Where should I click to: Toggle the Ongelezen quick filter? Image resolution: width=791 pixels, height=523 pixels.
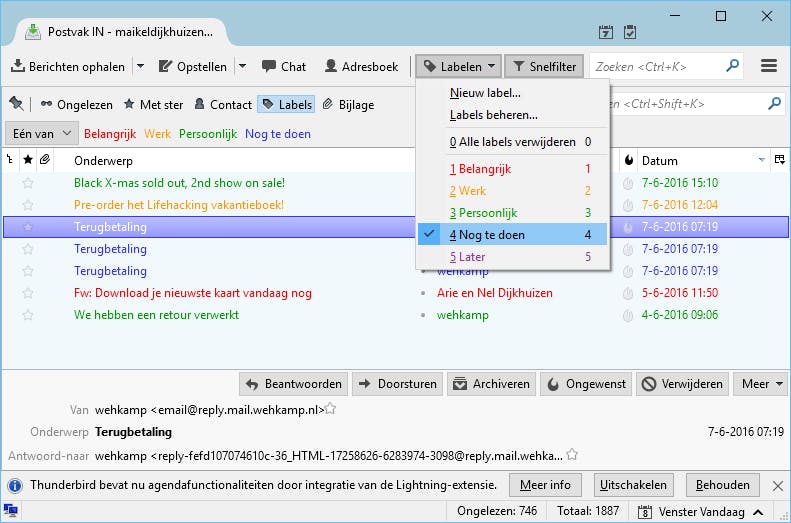pos(77,104)
